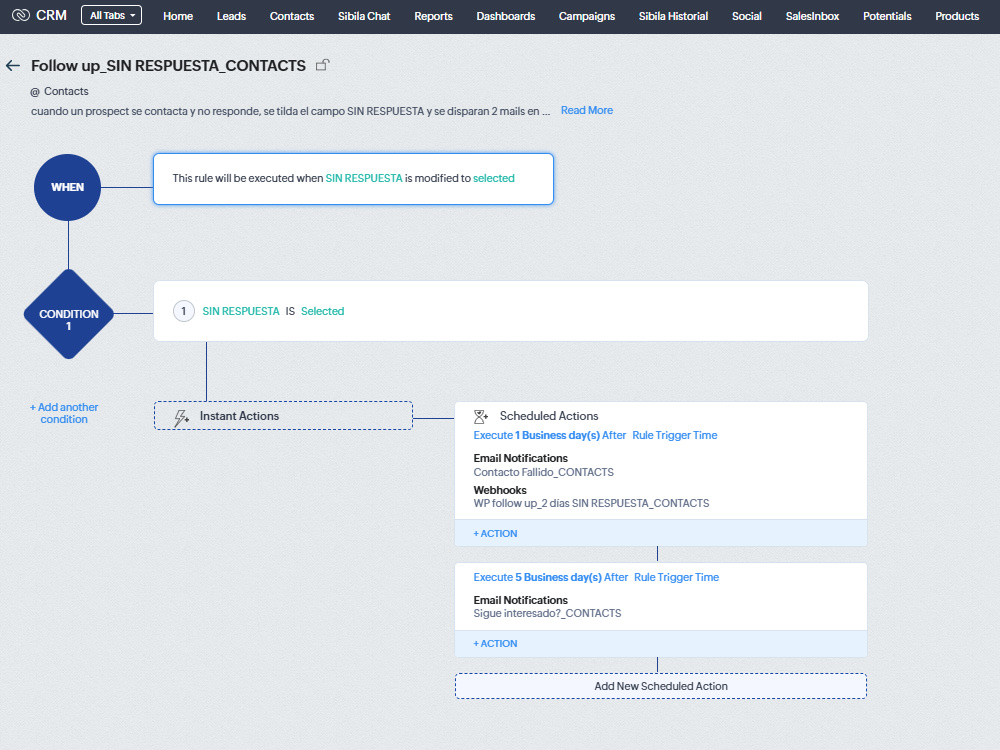Open the Campaigns tab
1000x750 pixels.
pos(587,16)
